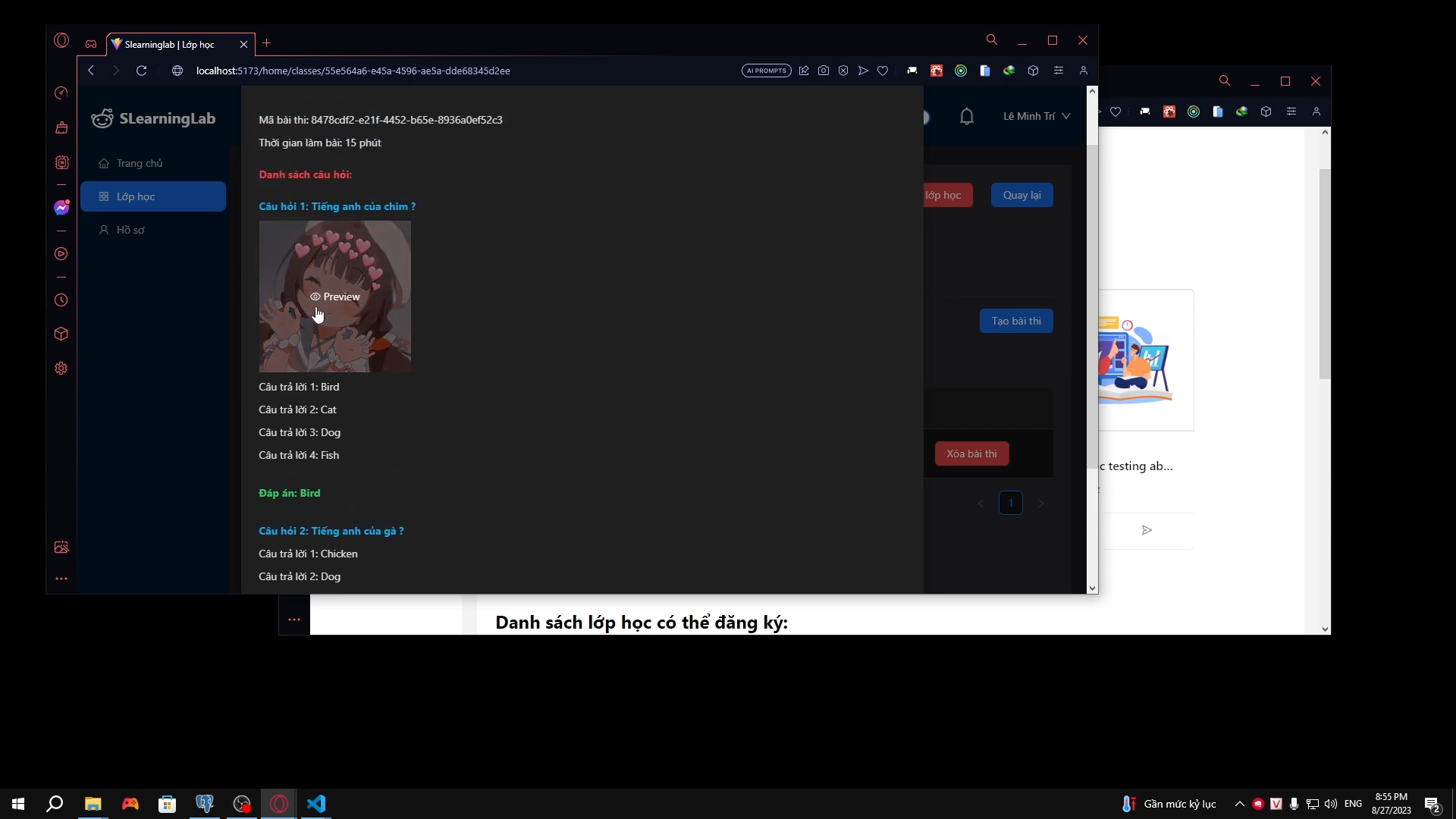This screenshot has width=1456, height=819.
Task: Bookmark page with heart icon
Action: coord(883,71)
